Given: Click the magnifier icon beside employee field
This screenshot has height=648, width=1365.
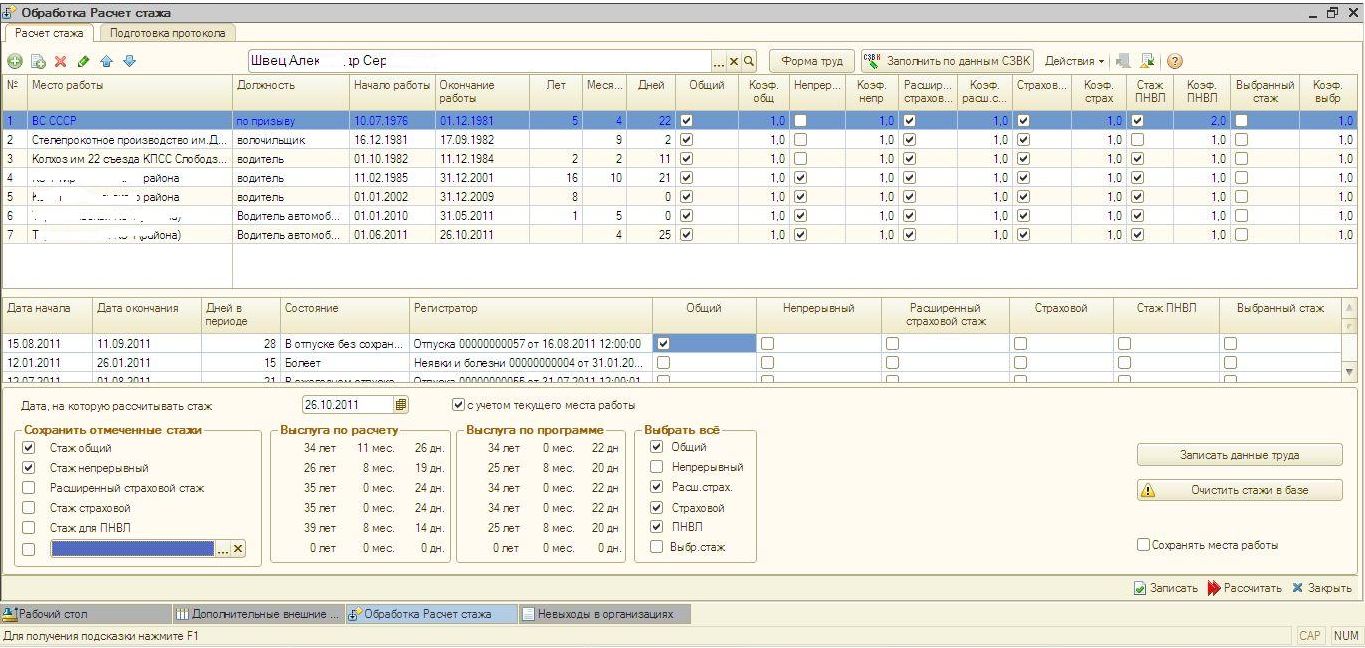Looking at the screenshot, I should pos(749,61).
